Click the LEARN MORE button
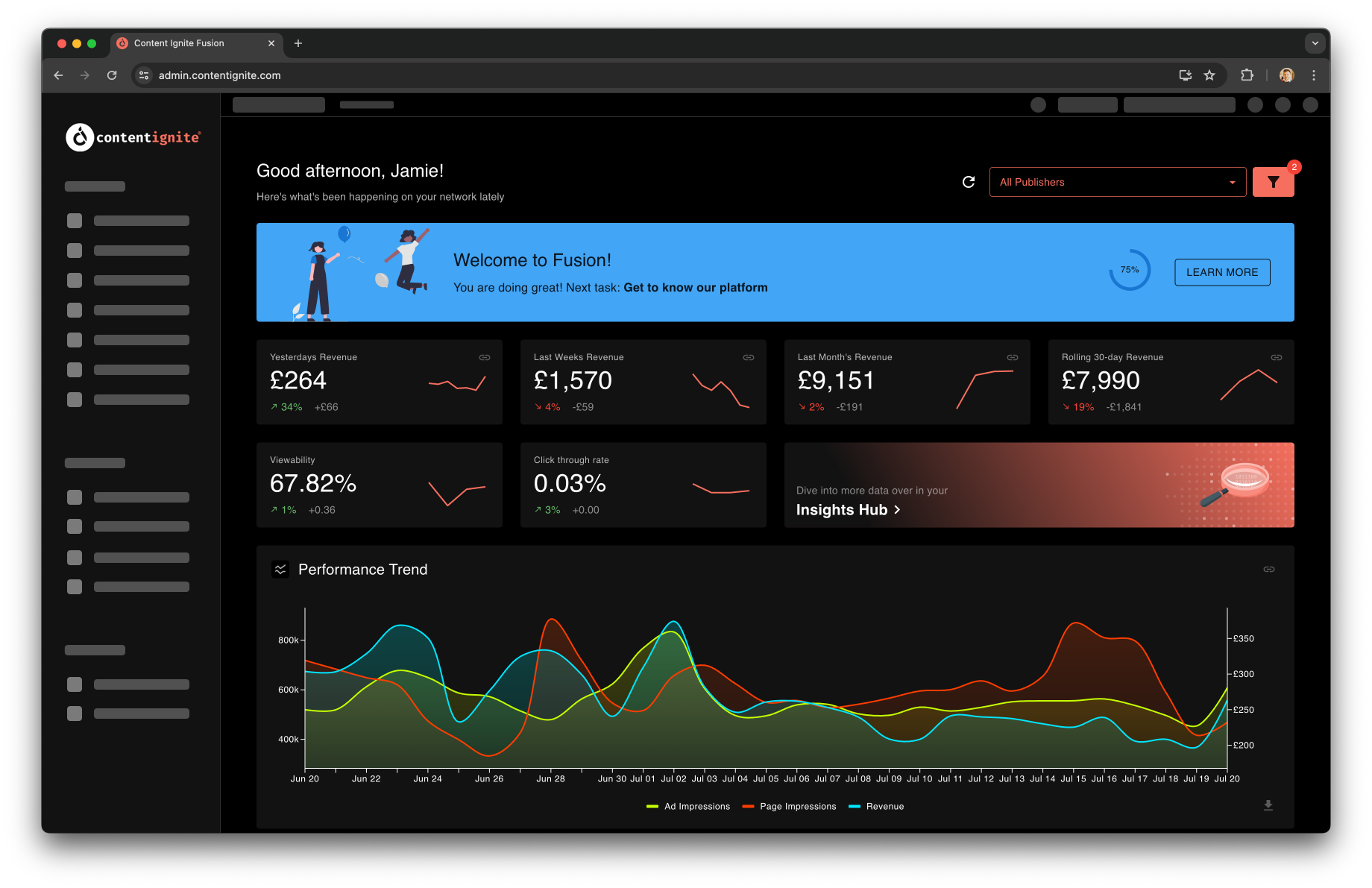Image resolution: width=1372 pixels, height=888 pixels. coord(1222,272)
